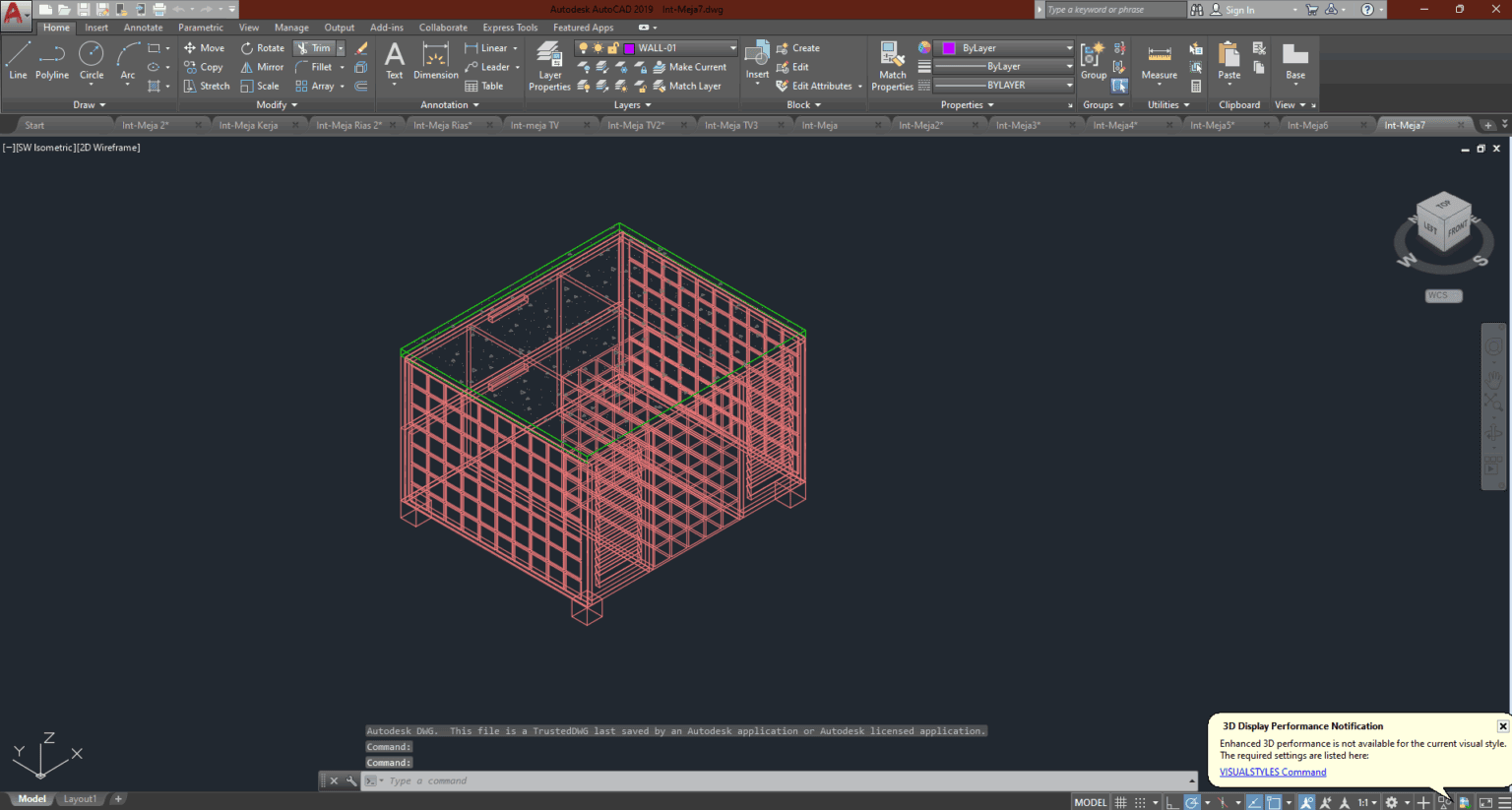
Task: Click the magenta color swatch in Properties
Action: pos(949,47)
